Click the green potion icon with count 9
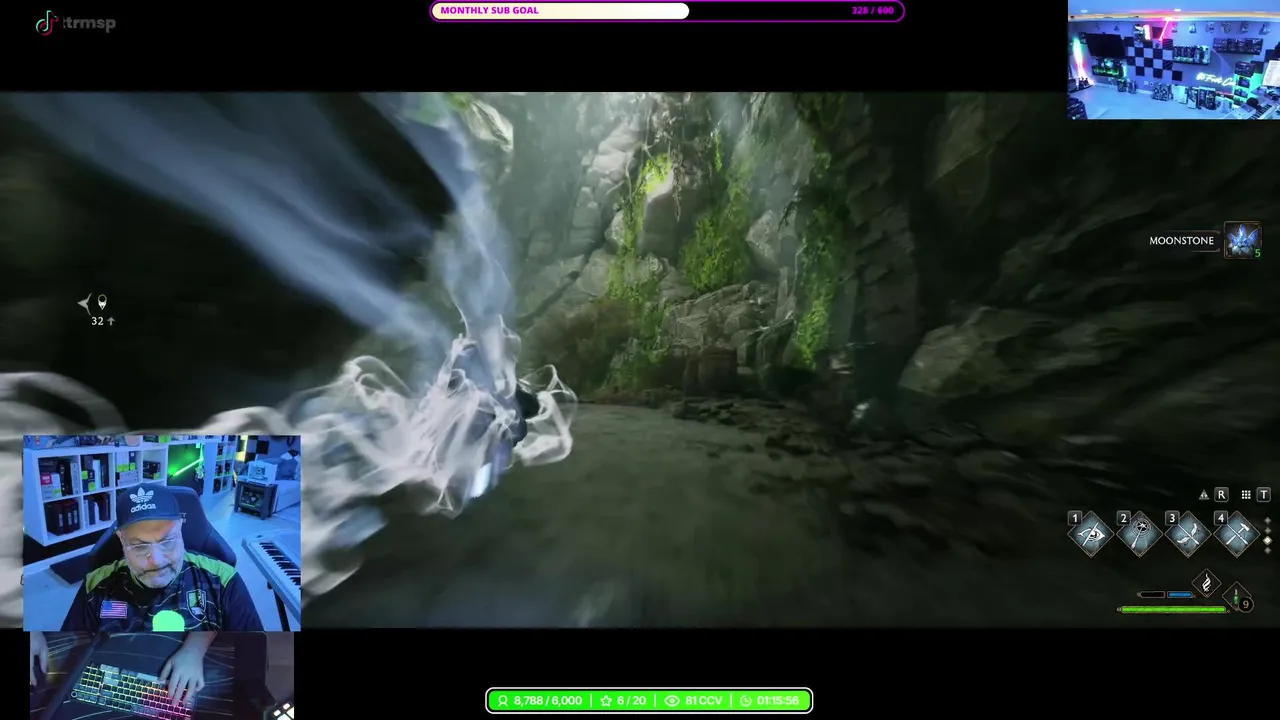This screenshot has width=1280, height=720. (1238, 598)
